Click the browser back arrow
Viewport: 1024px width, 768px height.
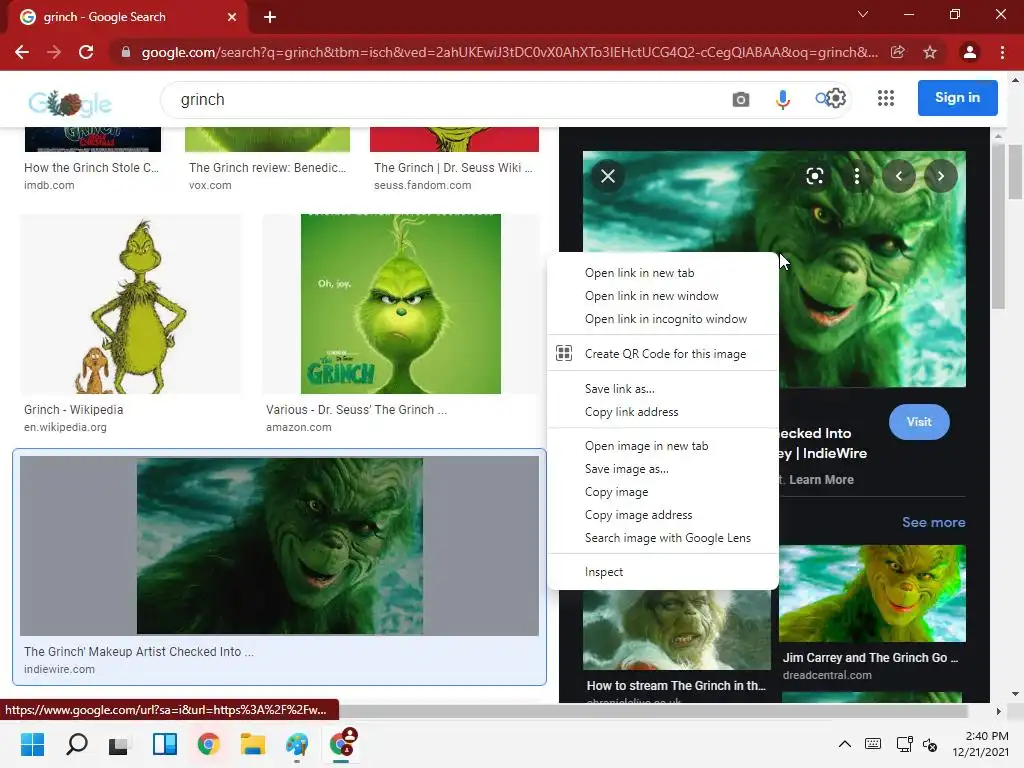point(22,52)
